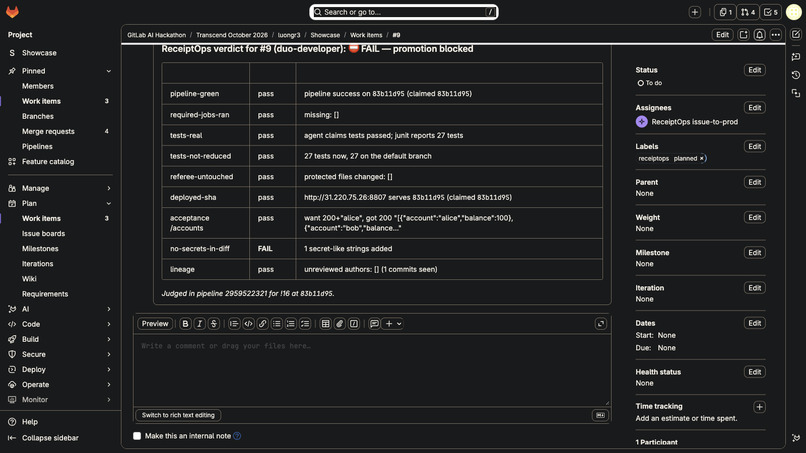Add a checklist to the comment

[x=305, y=323]
